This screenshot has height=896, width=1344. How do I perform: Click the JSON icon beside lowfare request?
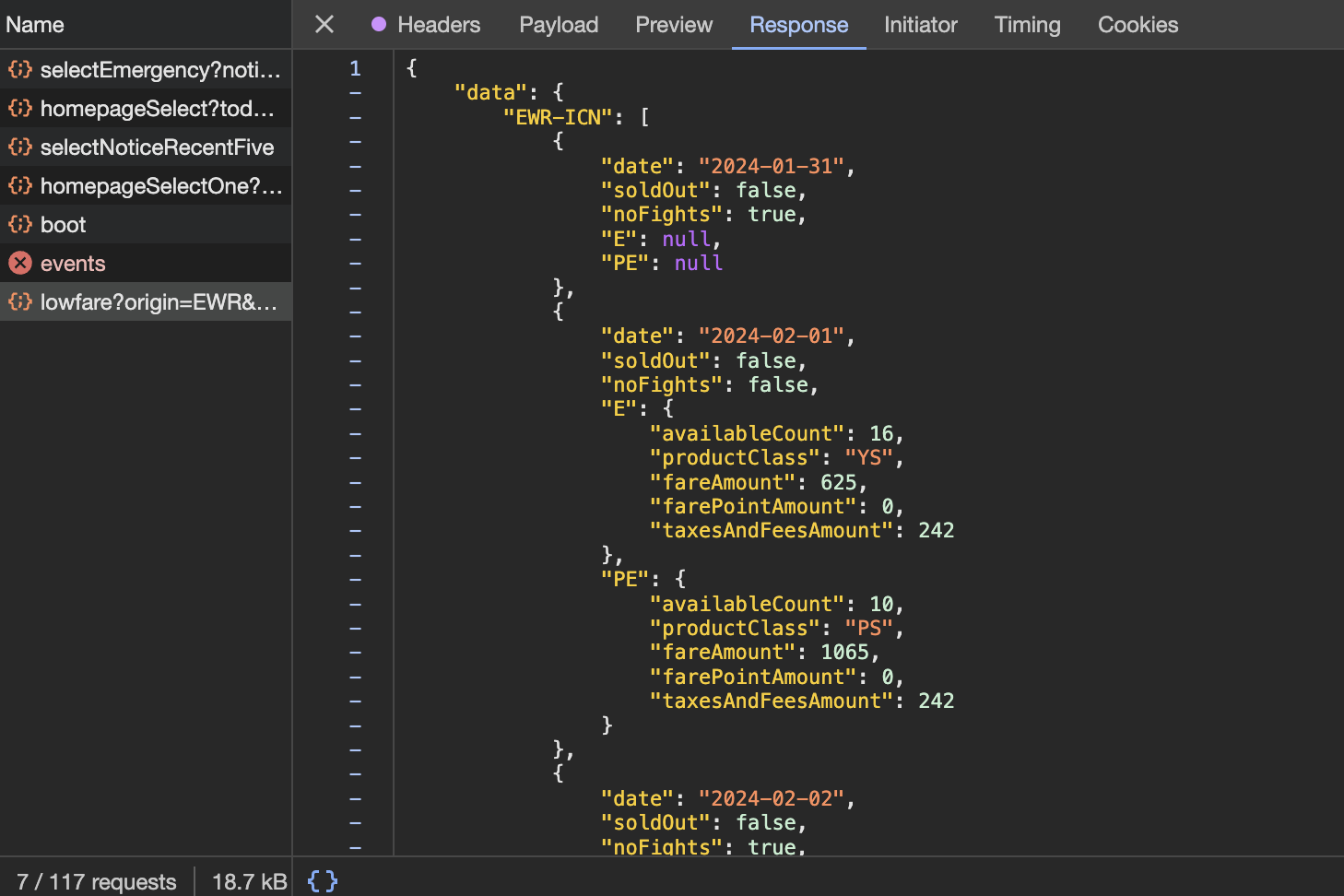click(x=20, y=301)
